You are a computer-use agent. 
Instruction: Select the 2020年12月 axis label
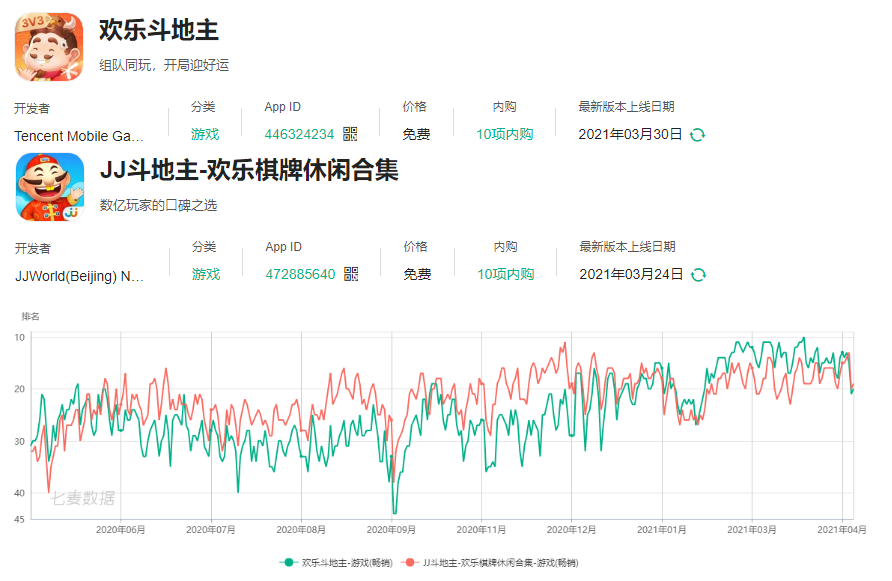pyautogui.click(x=571, y=530)
